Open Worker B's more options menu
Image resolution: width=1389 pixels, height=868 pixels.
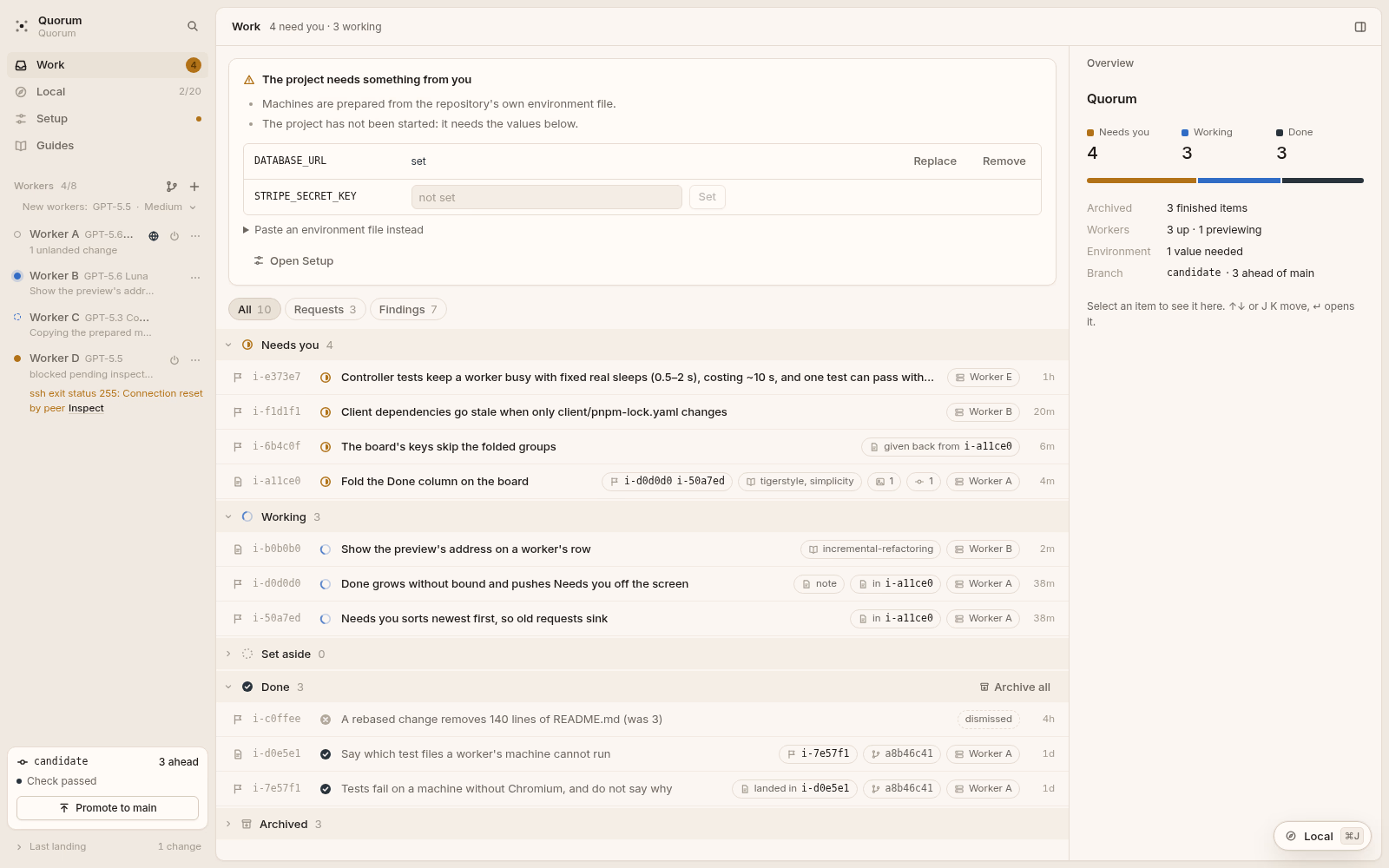(x=195, y=278)
